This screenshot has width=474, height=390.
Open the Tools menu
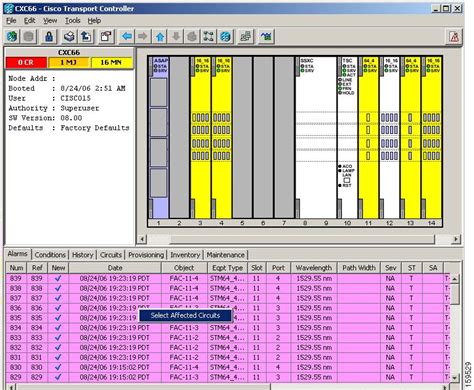[x=72, y=21]
